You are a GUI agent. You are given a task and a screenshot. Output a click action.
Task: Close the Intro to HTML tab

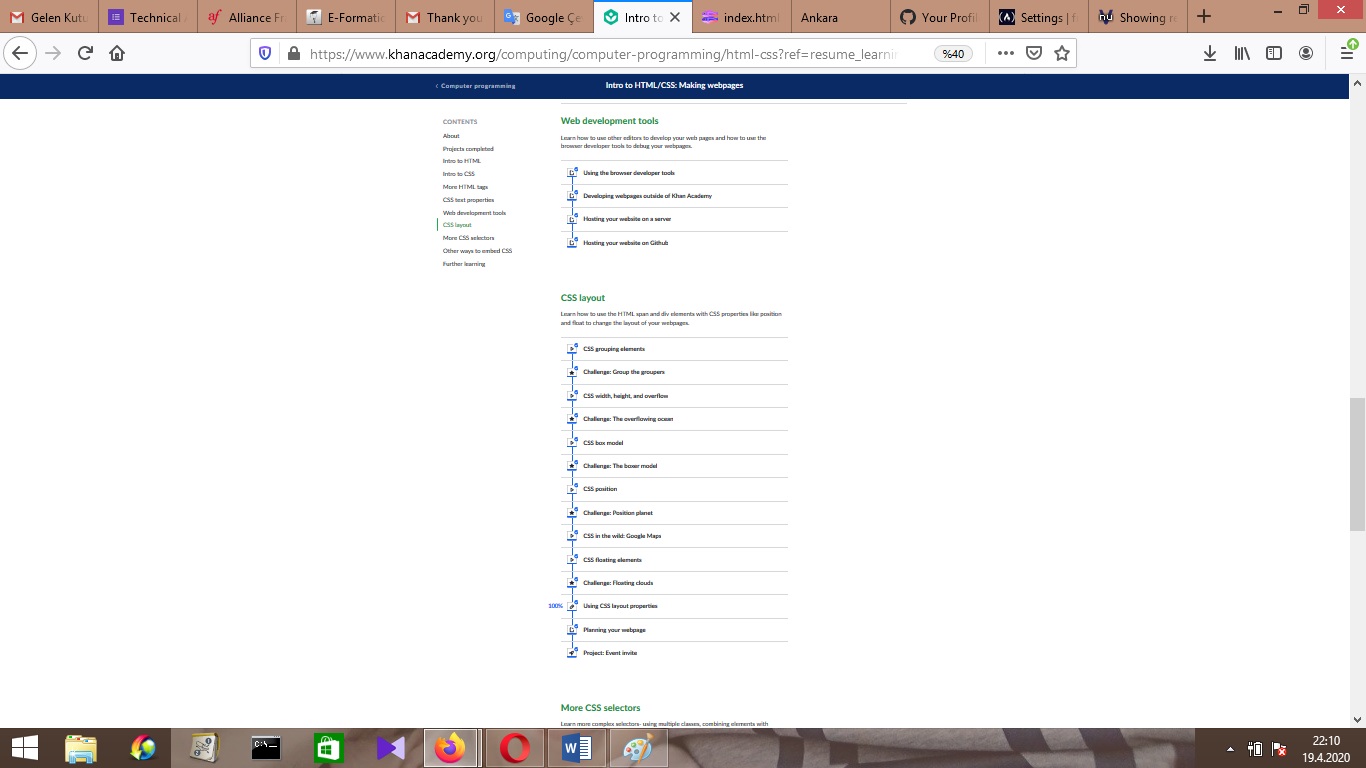(x=675, y=17)
